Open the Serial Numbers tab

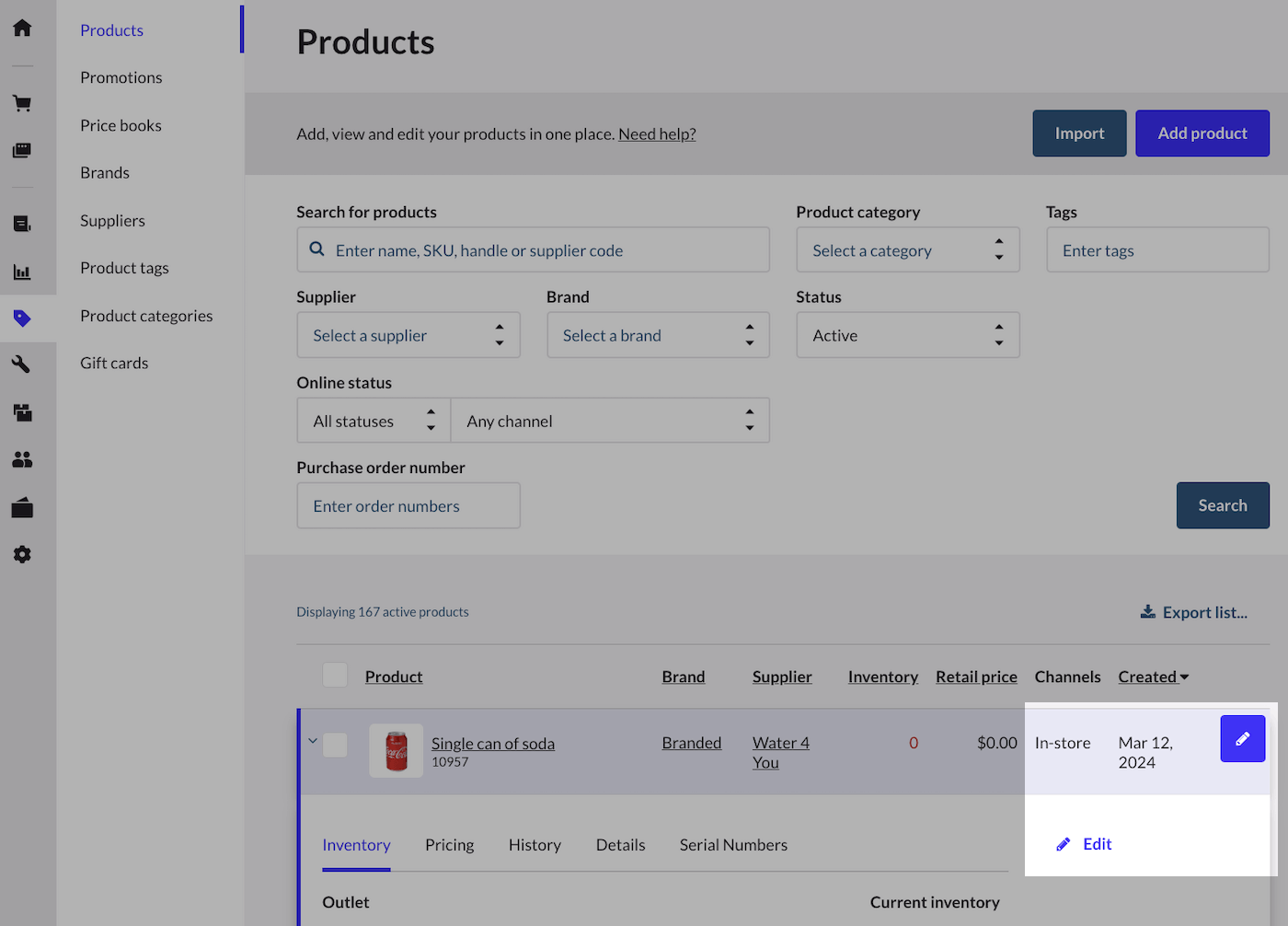(733, 845)
